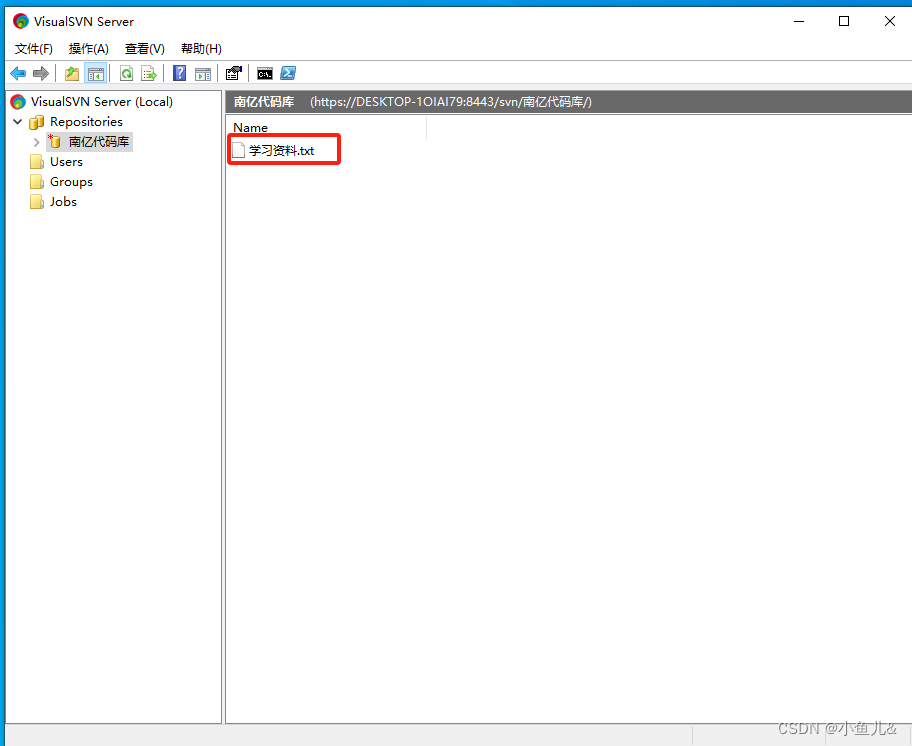The image size is (912, 746).
Task: Open the 文件(F) menu
Action: click(33, 48)
